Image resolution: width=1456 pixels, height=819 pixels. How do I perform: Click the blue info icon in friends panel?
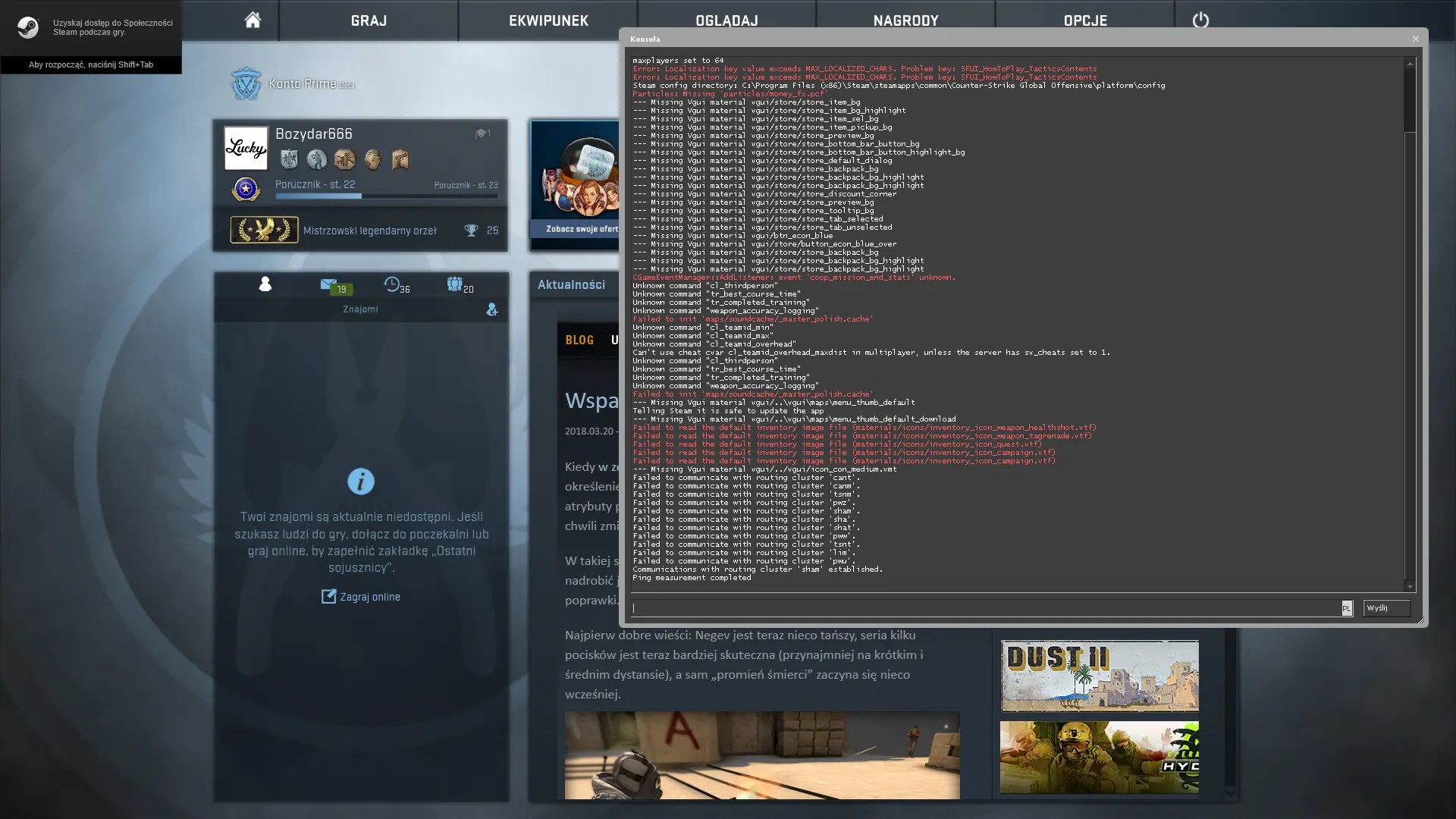tap(361, 482)
